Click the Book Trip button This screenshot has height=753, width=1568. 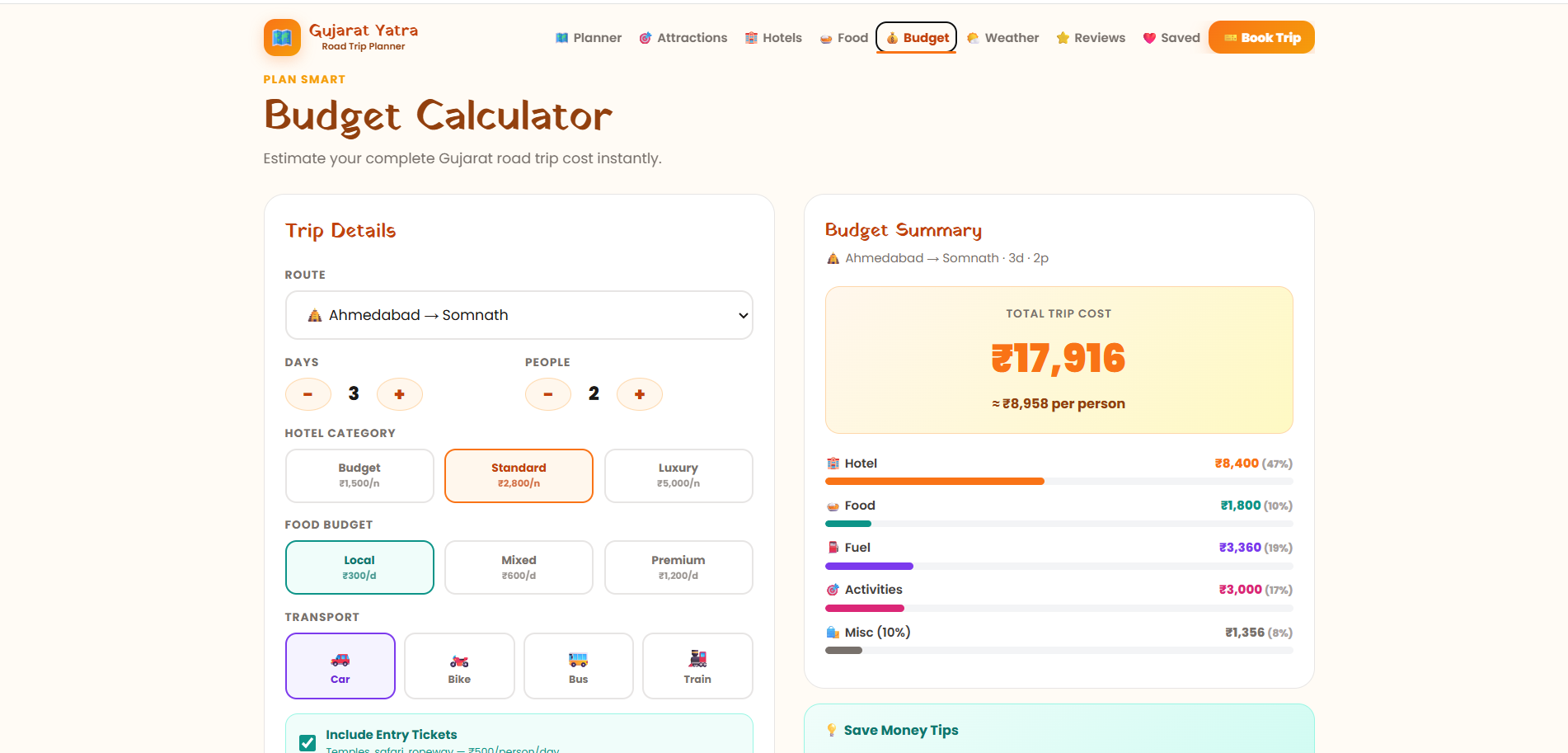coord(1261,37)
